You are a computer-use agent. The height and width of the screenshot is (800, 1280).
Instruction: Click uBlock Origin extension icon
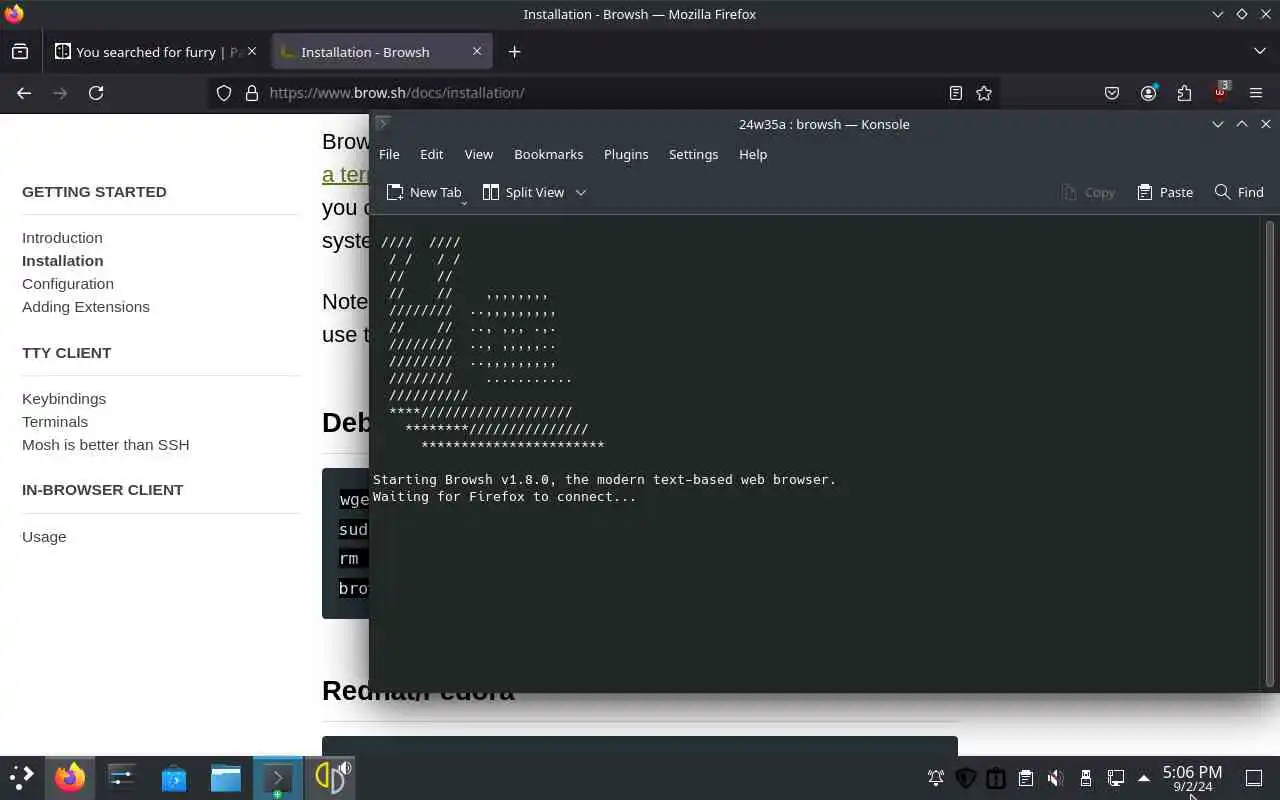tap(1220, 93)
